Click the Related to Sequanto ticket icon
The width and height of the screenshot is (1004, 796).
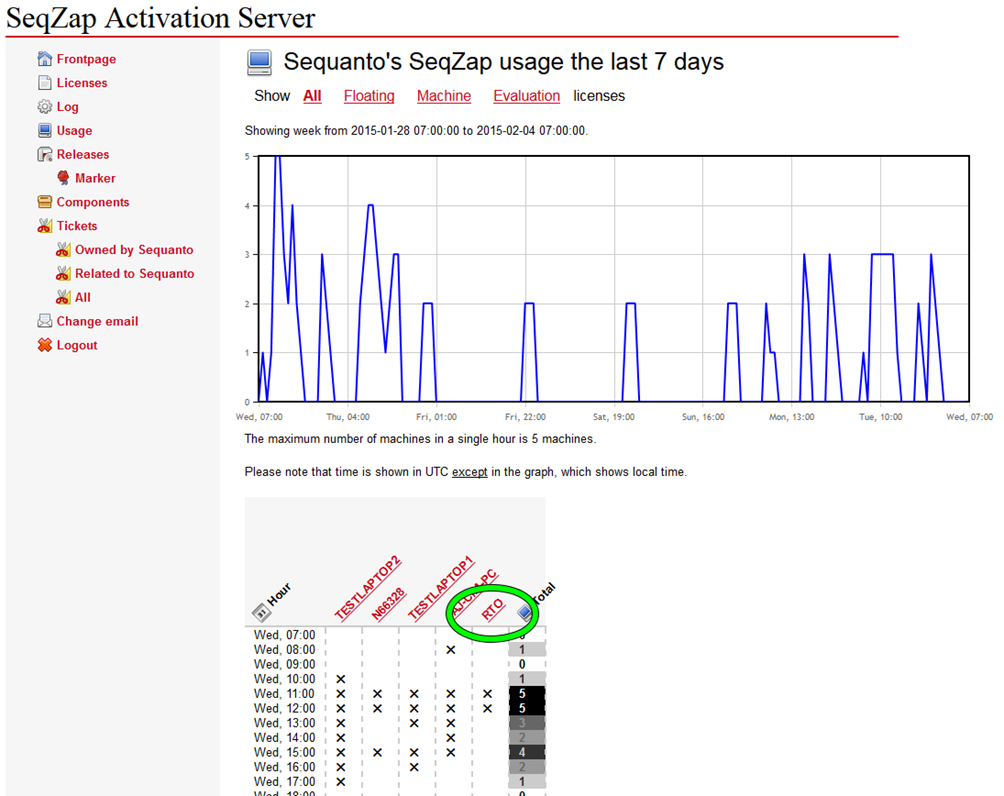(x=63, y=273)
